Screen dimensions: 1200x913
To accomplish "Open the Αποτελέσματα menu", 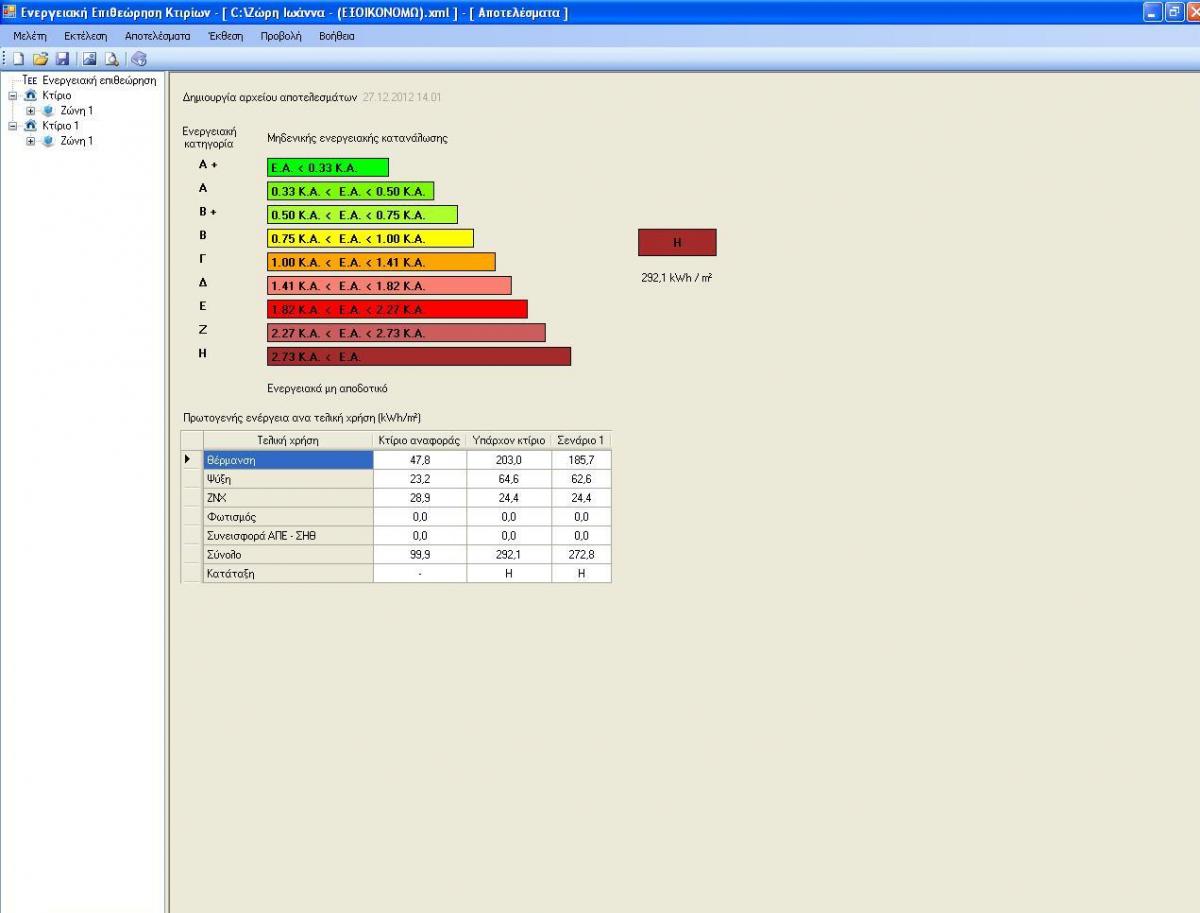I will 157,36.
